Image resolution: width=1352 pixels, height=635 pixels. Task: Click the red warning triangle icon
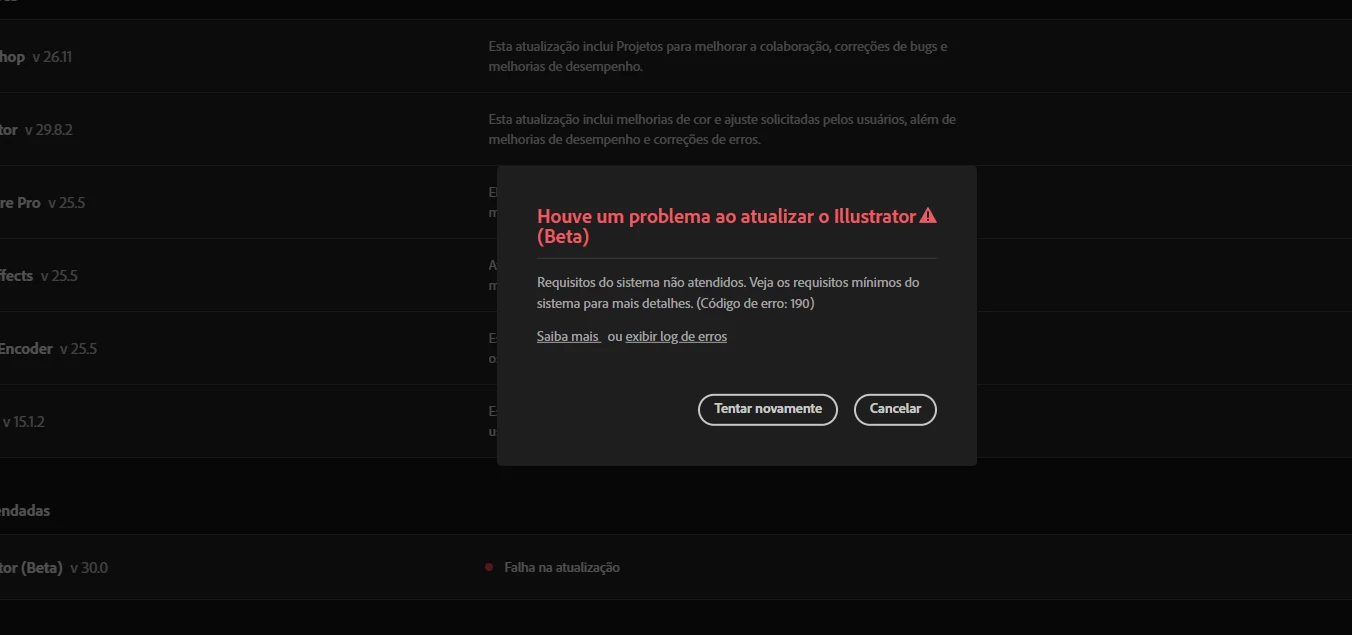(x=928, y=215)
